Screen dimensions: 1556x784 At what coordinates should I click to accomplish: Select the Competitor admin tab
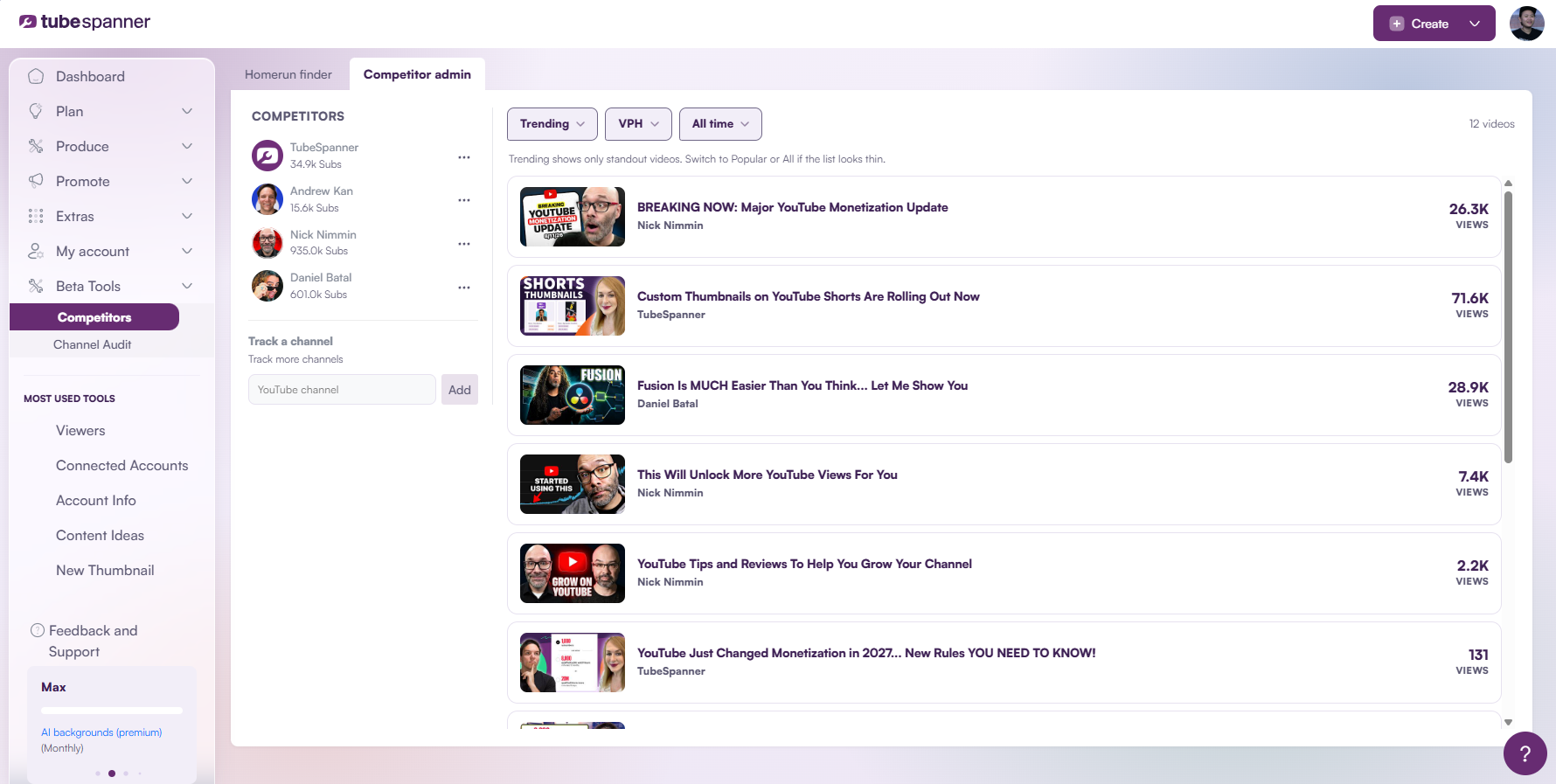417,74
